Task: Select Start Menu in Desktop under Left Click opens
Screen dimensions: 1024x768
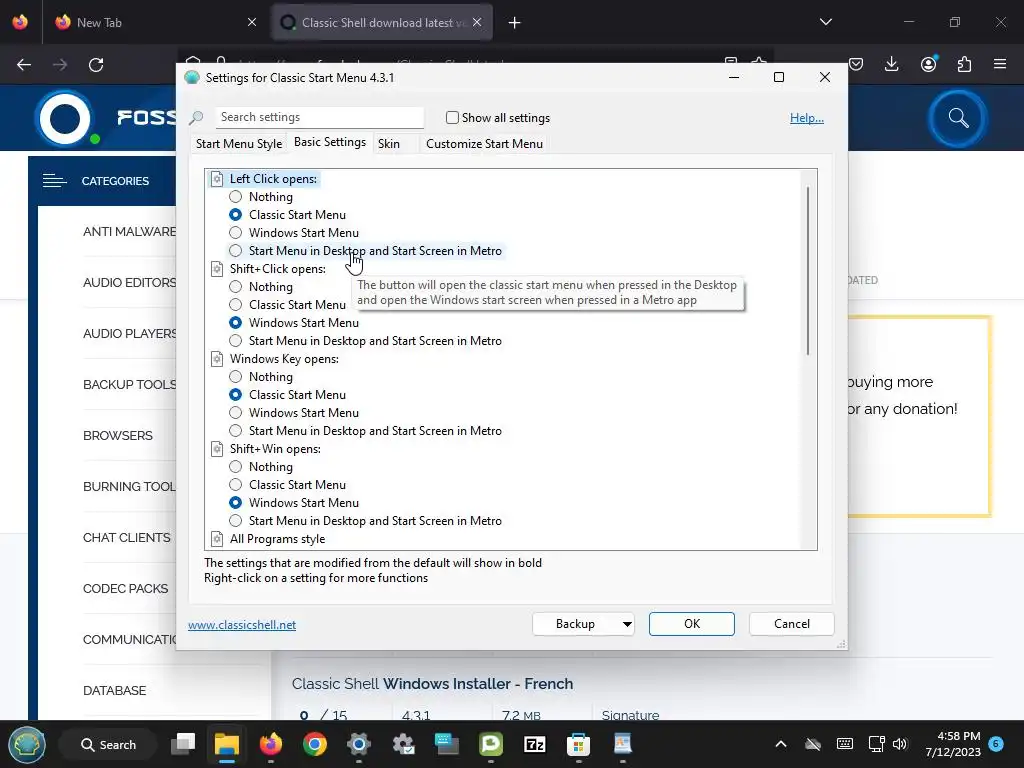Action: coord(236,251)
